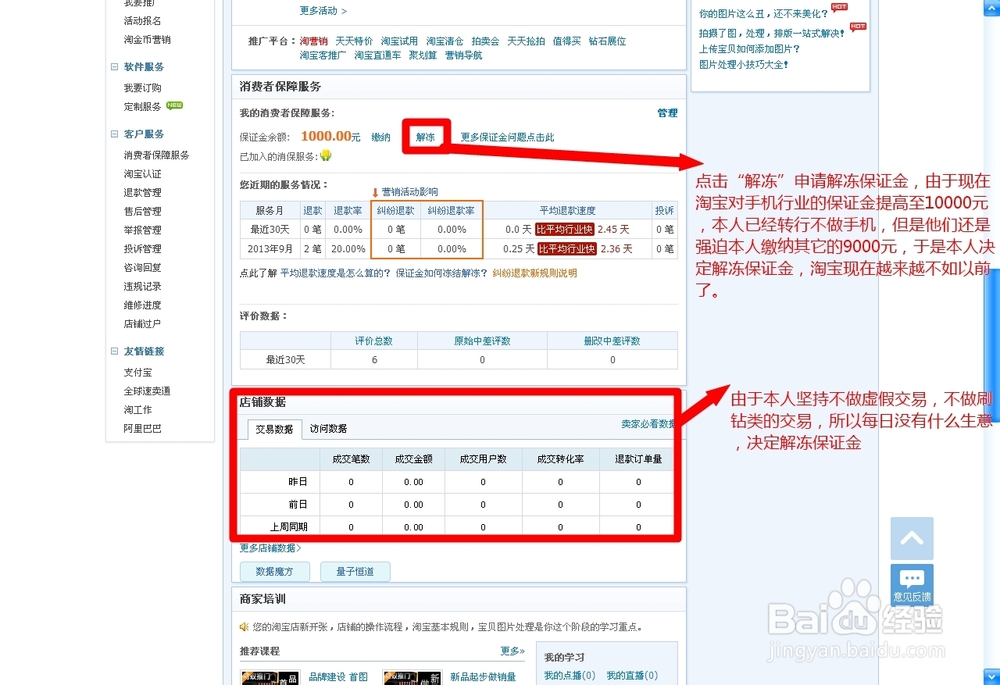1000x685 pixels.
Task: Open 我的直播(0) link
Action: [632, 675]
